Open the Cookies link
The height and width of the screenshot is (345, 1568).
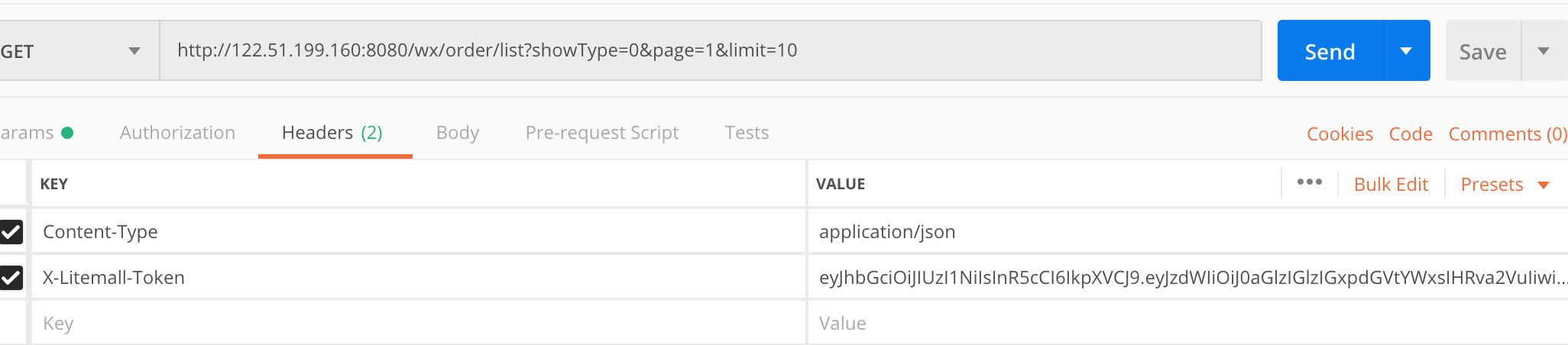coord(1340,134)
